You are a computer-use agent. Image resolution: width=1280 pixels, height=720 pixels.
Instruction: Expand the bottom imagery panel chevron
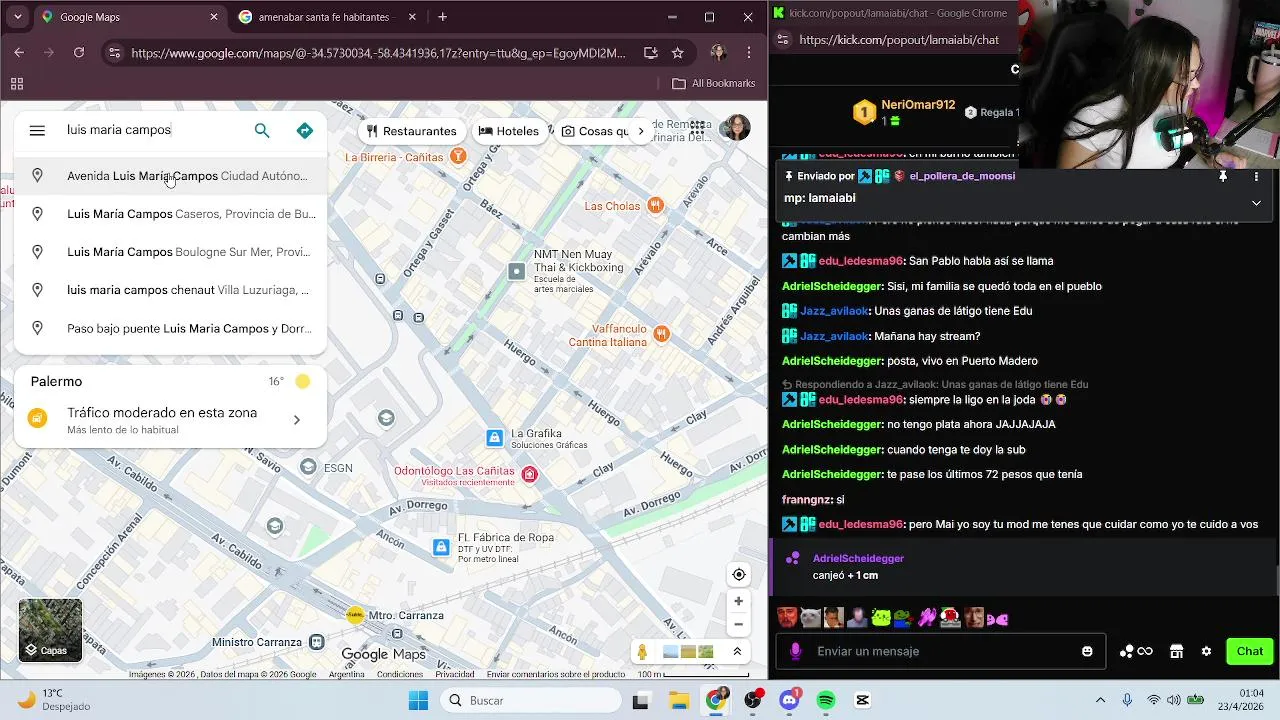737,652
